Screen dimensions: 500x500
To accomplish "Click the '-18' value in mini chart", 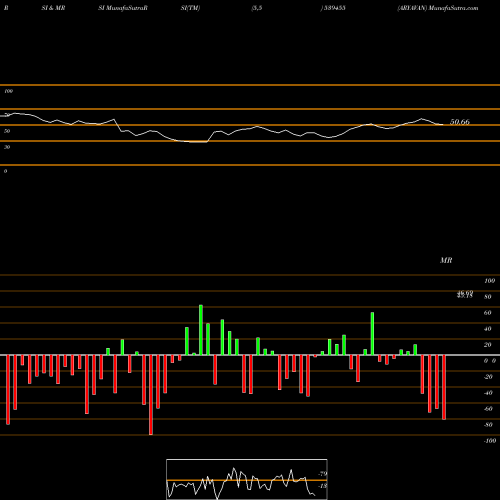I will pos(322,486).
